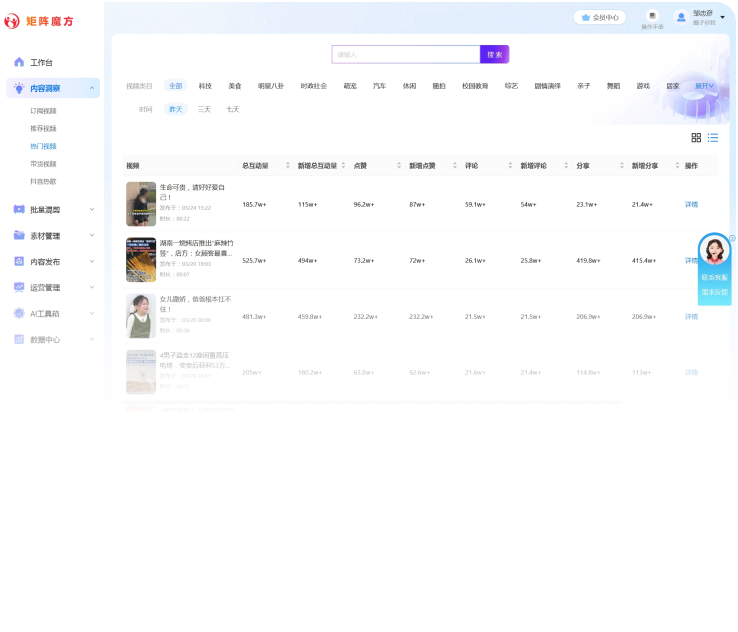
Task: Select the 三天 time filter
Action: click(x=204, y=109)
